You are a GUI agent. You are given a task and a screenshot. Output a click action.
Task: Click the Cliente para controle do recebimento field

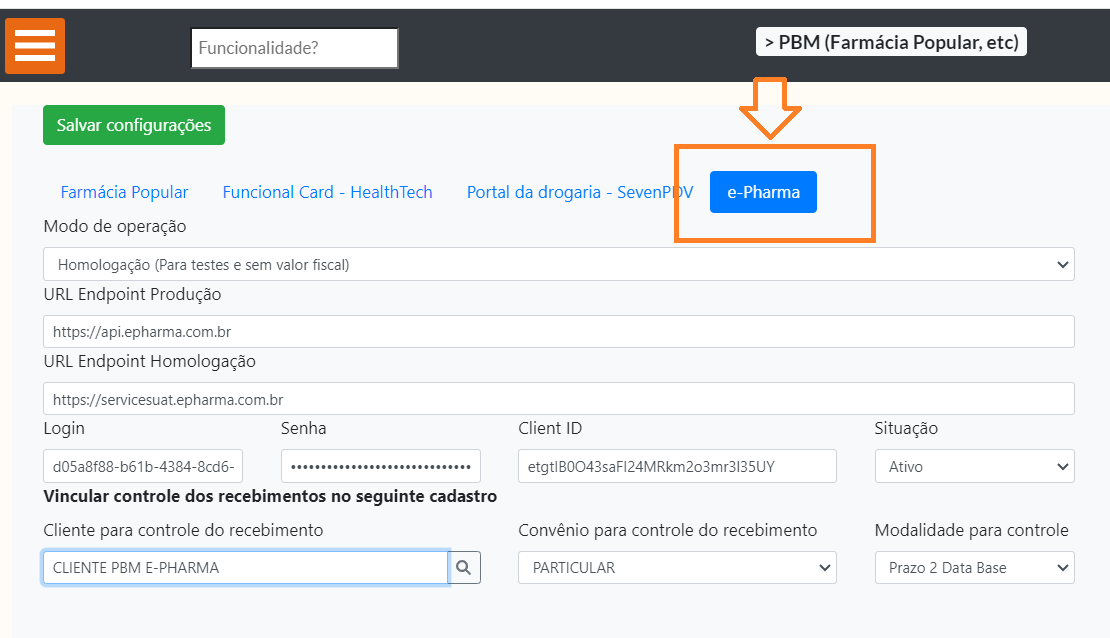(245, 567)
